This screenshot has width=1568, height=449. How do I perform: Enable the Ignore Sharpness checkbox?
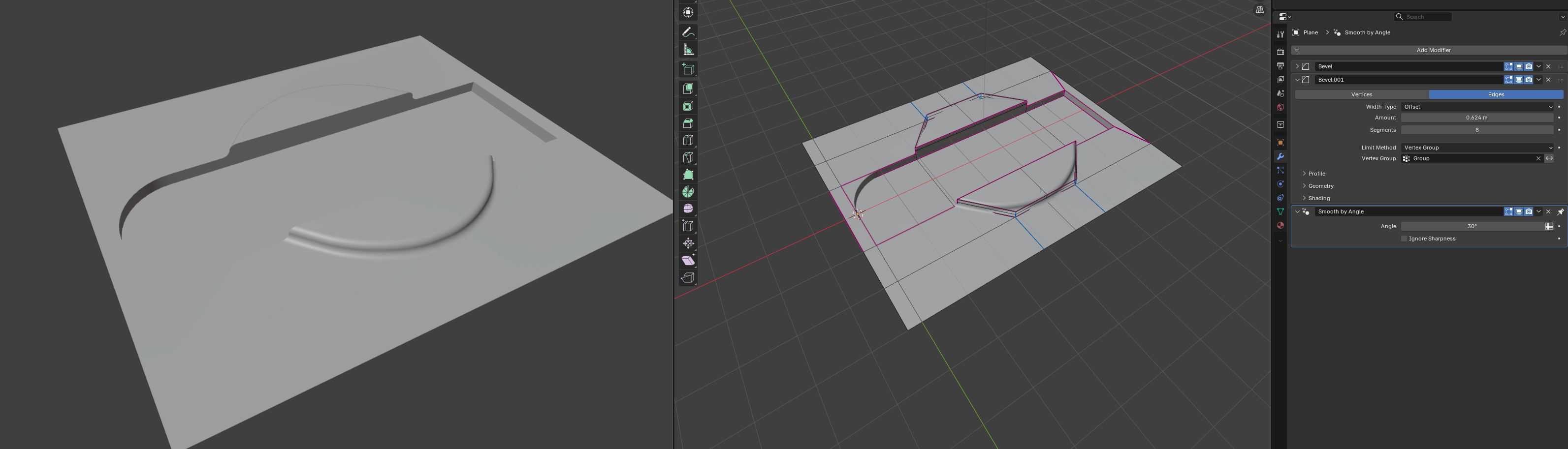coord(1404,239)
